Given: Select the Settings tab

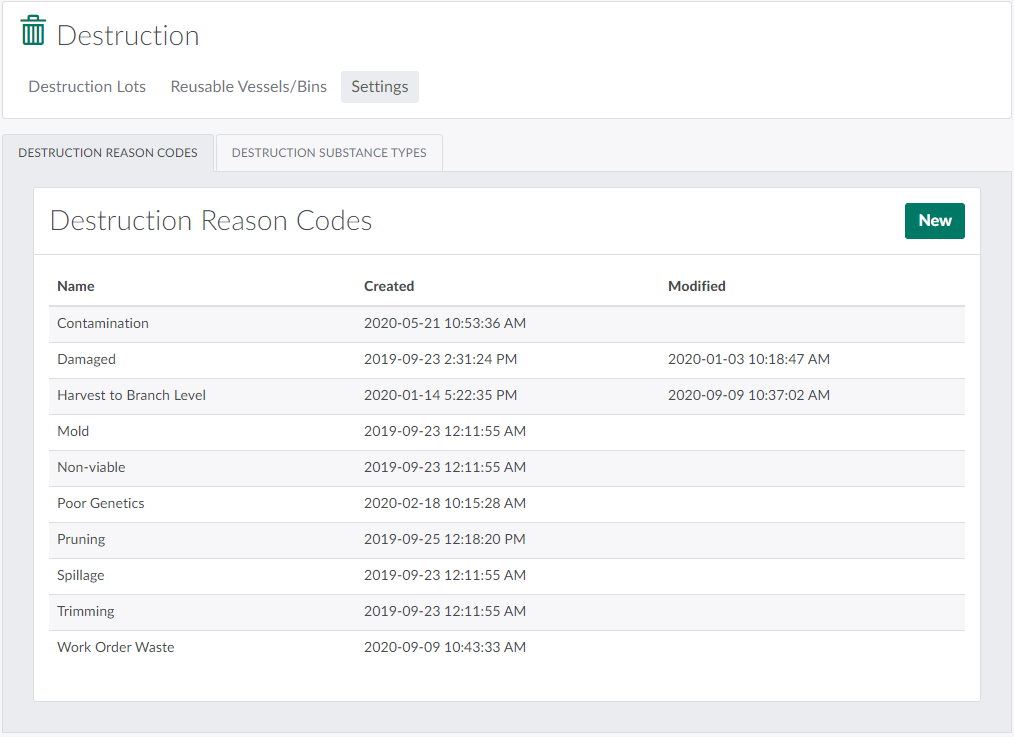Looking at the screenshot, I should [379, 87].
